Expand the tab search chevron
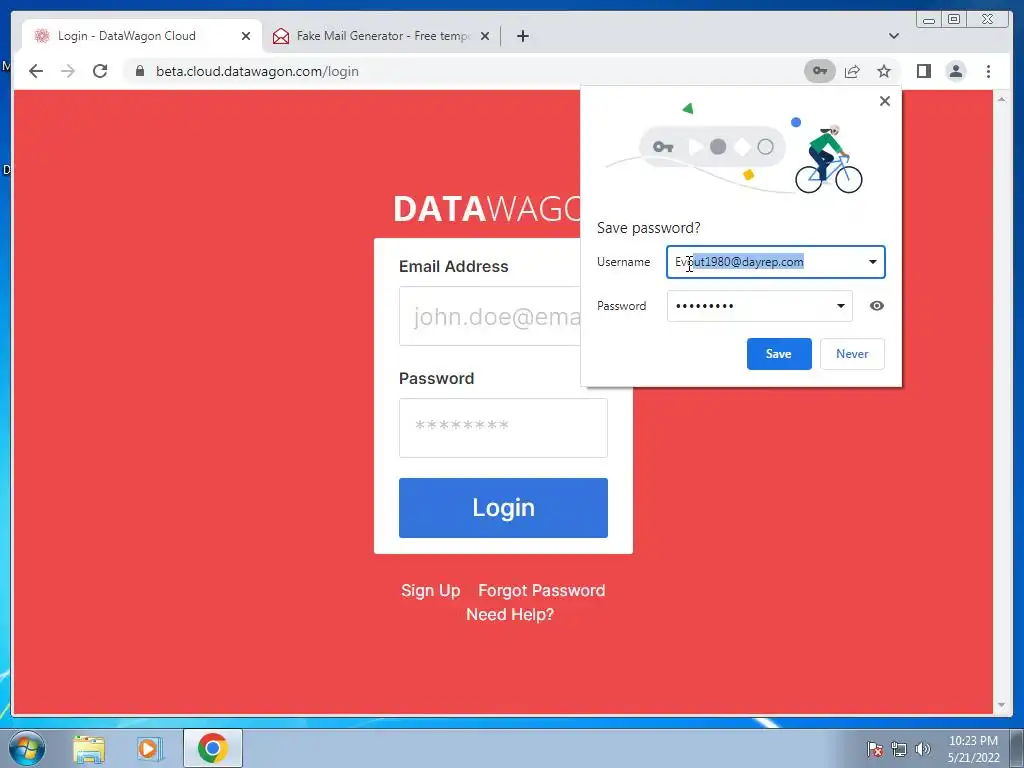This screenshot has height=768, width=1024. point(894,36)
